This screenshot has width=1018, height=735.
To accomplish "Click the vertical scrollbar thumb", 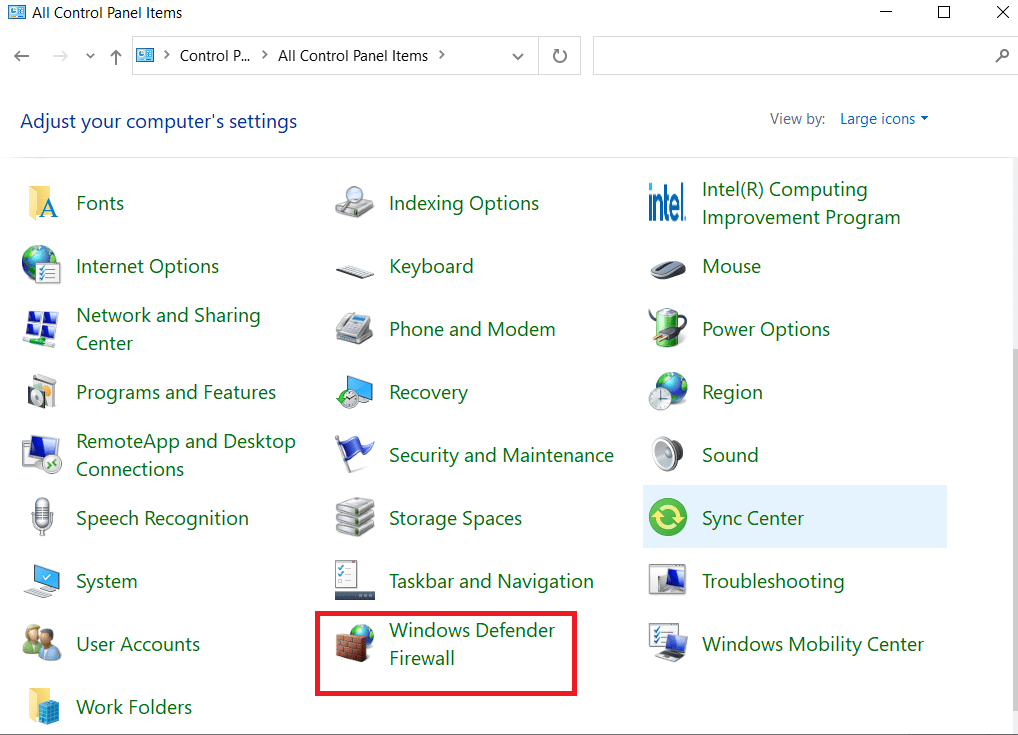I will [x=1014, y=532].
